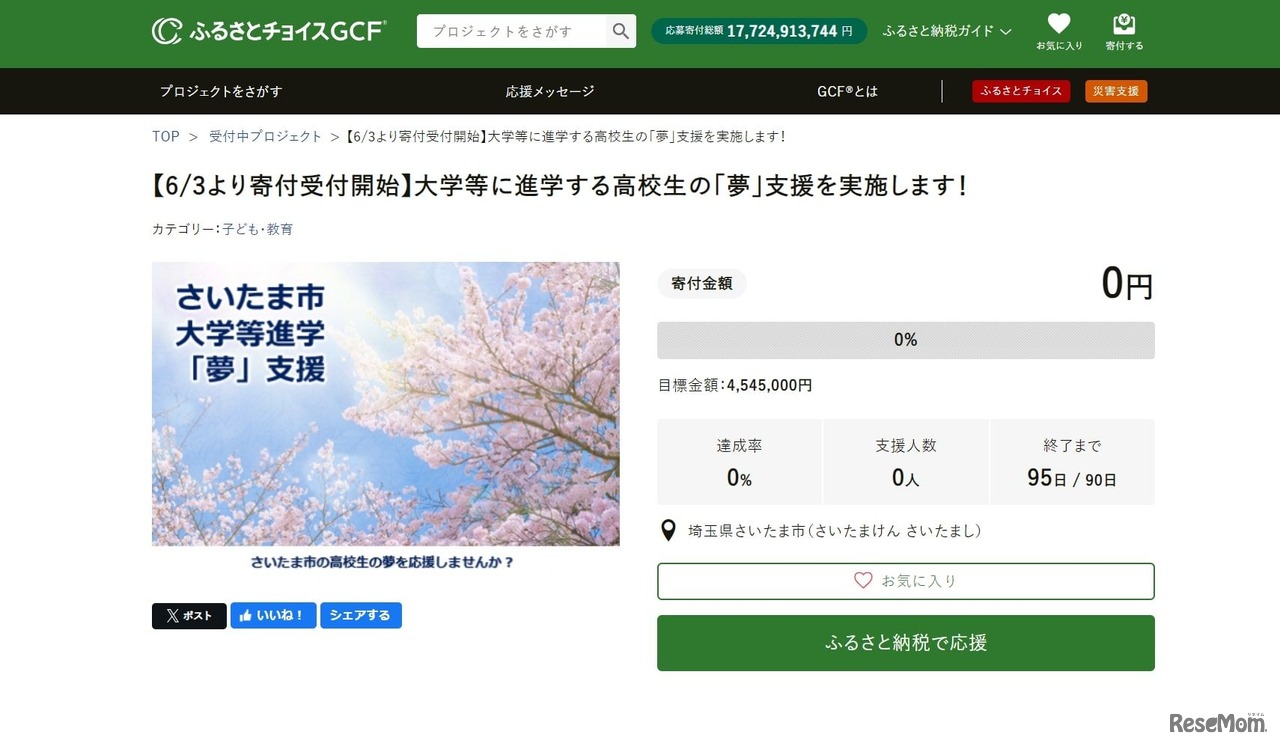This screenshot has width=1280, height=746.
Task: Click the シェアする button
Action: tap(361, 616)
